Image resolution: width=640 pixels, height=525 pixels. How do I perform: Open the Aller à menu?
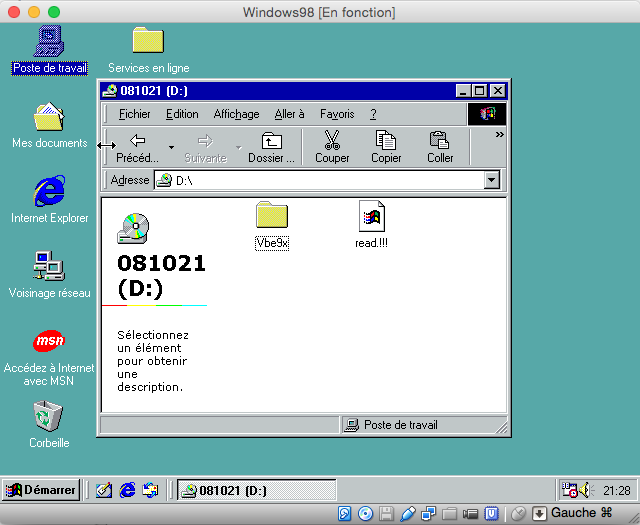click(x=289, y=114)
